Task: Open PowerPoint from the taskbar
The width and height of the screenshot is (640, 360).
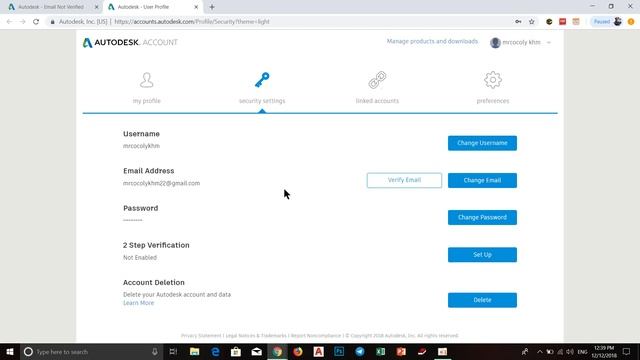Action: [401, 351]
